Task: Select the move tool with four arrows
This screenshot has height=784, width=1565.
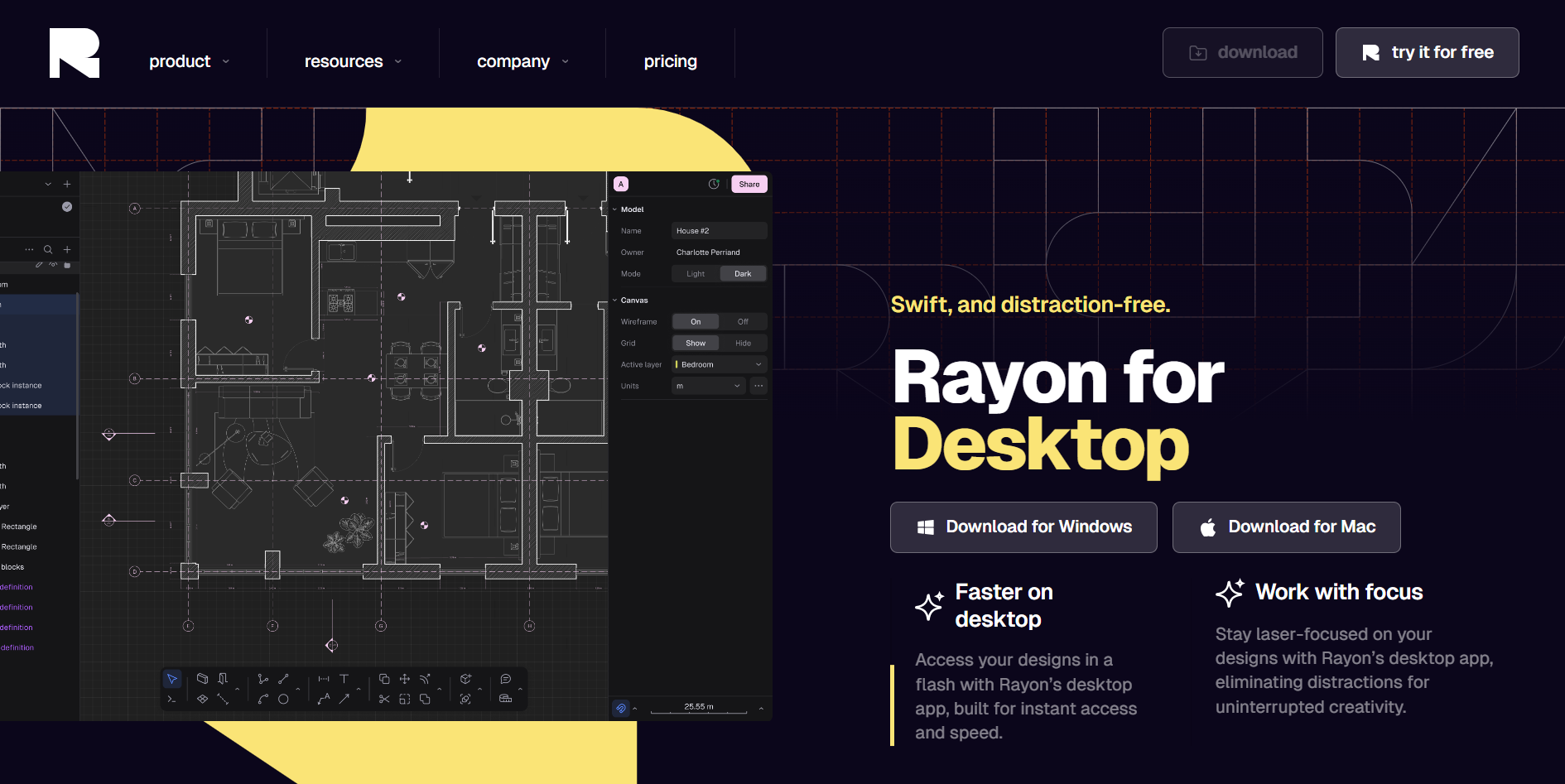Action: coord(405,679)
